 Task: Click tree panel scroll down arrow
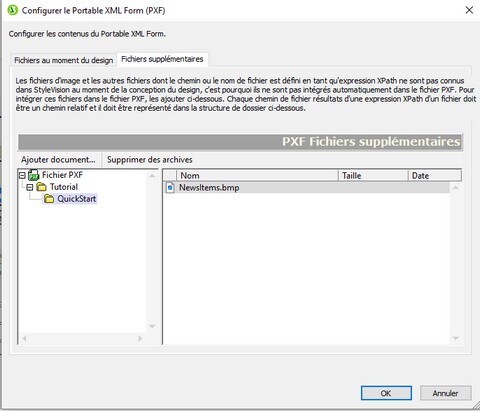click(152, 326)
